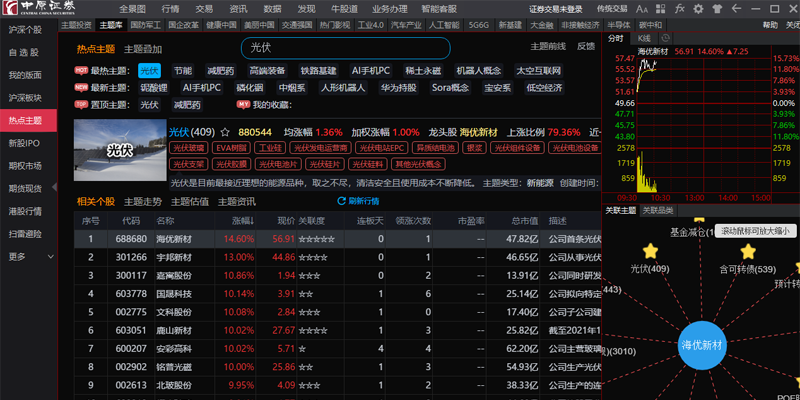Viewport: 800px width, 400px height.
Task: Select the 宇邦新材 stock row
Action: pyautogui.click(x=338, y=257)
